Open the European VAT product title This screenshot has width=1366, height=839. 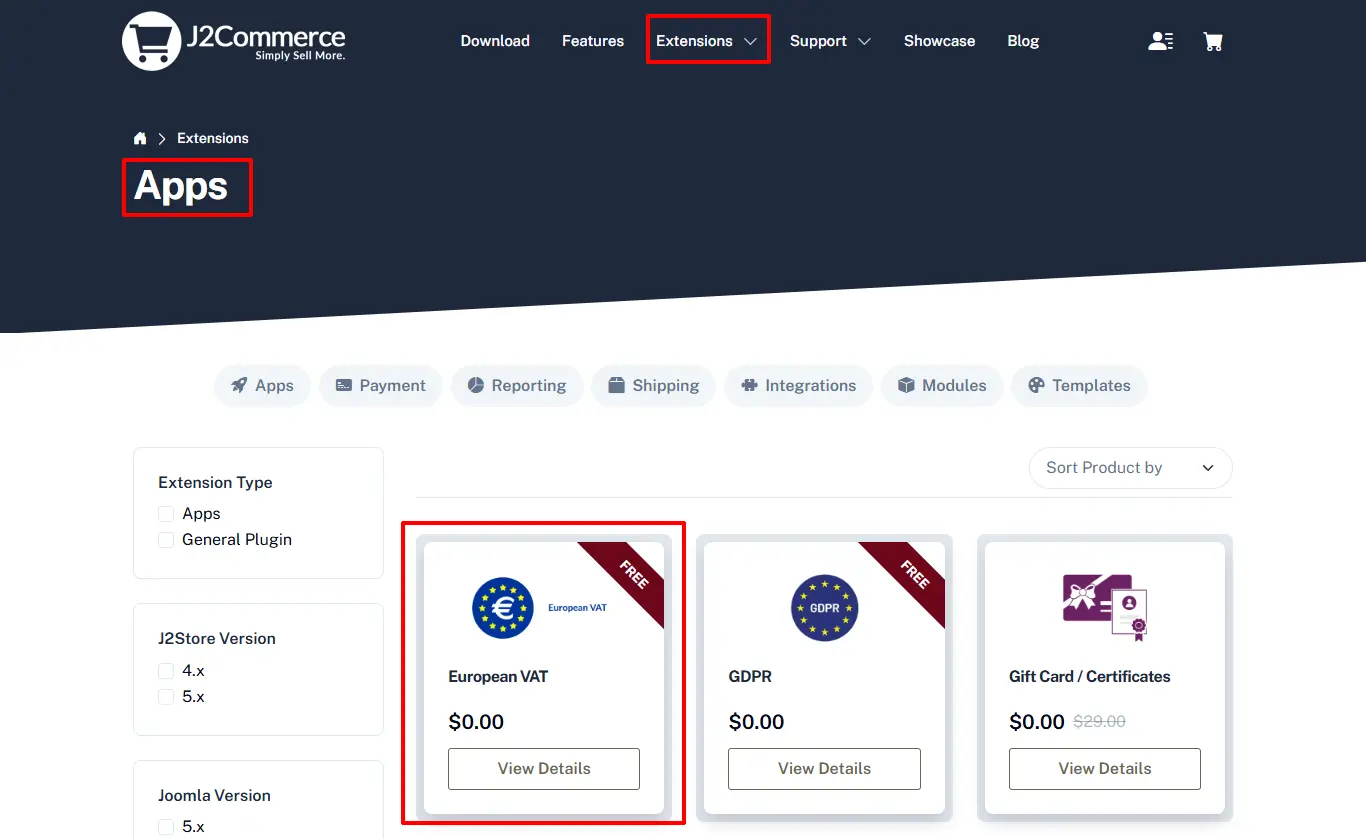click(x=498, y=677)
